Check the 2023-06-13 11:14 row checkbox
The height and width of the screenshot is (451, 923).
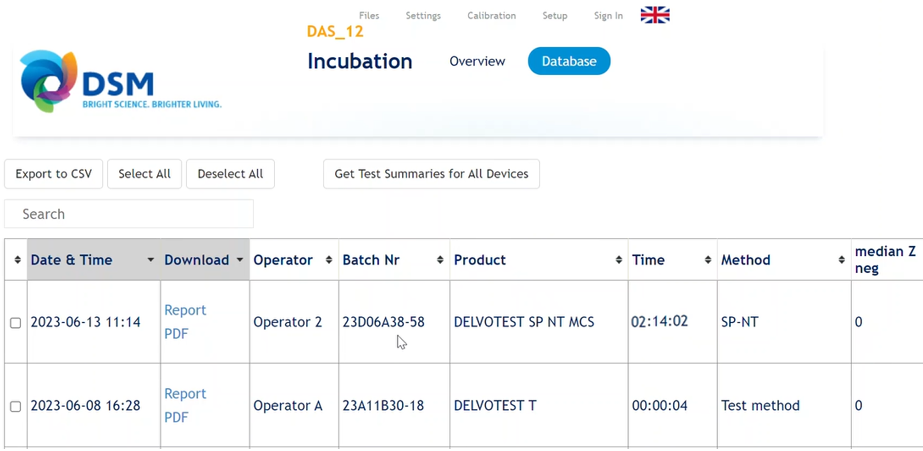tap(15, 323)
